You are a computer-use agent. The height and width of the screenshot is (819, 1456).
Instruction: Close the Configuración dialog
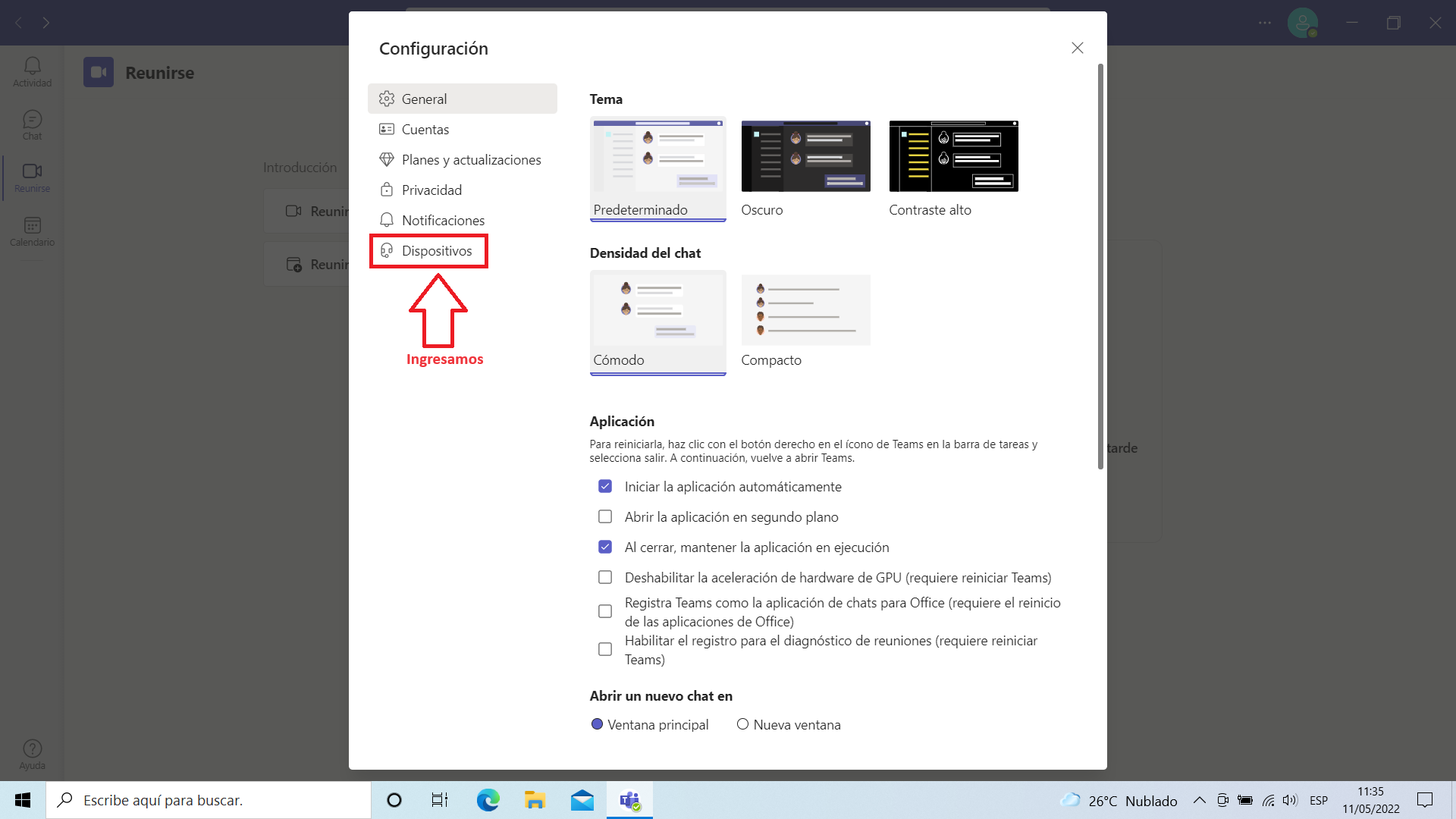1077,48
